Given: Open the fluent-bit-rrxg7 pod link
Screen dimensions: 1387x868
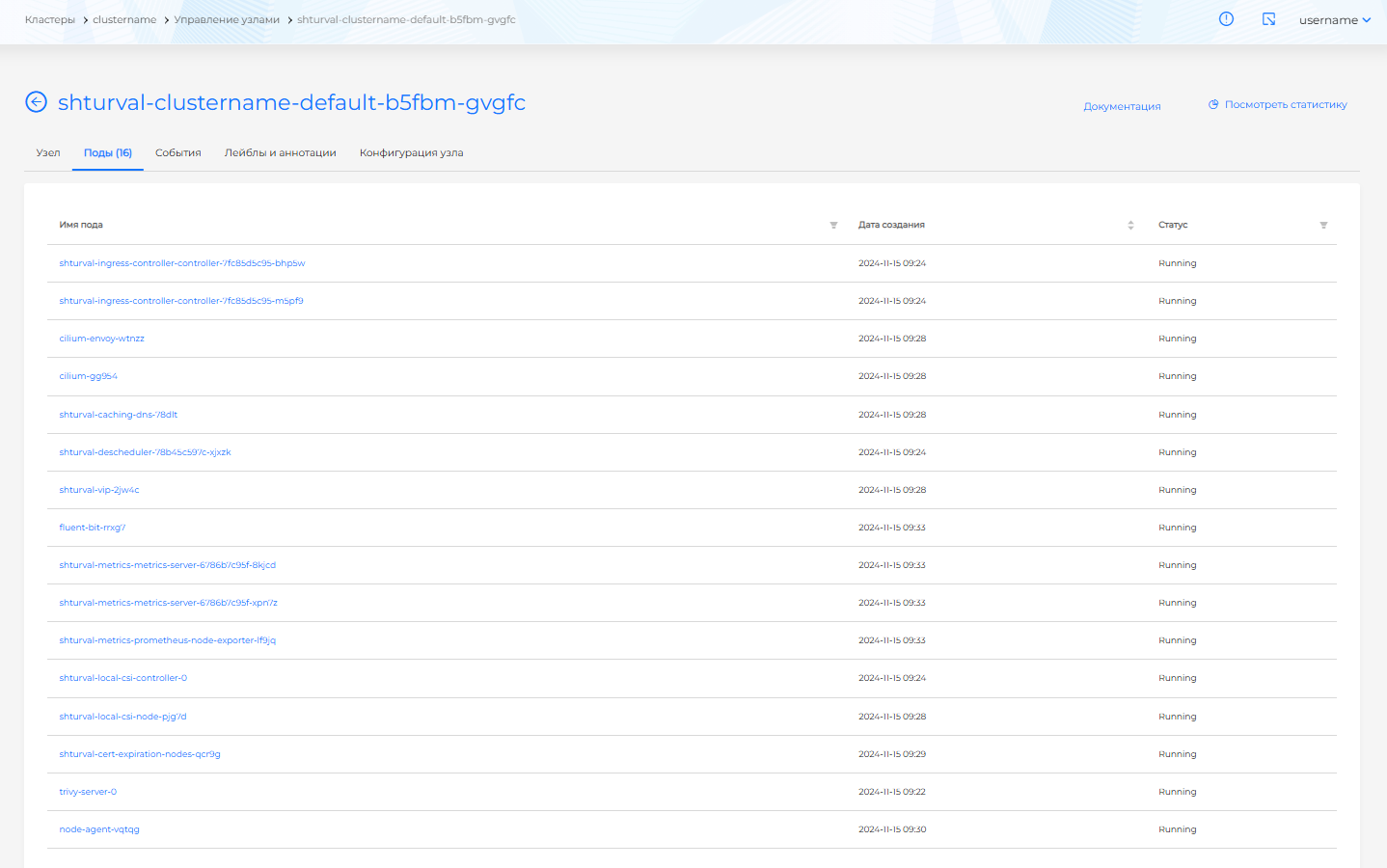Looking at the screenshot, I should (x=92, y=528).
